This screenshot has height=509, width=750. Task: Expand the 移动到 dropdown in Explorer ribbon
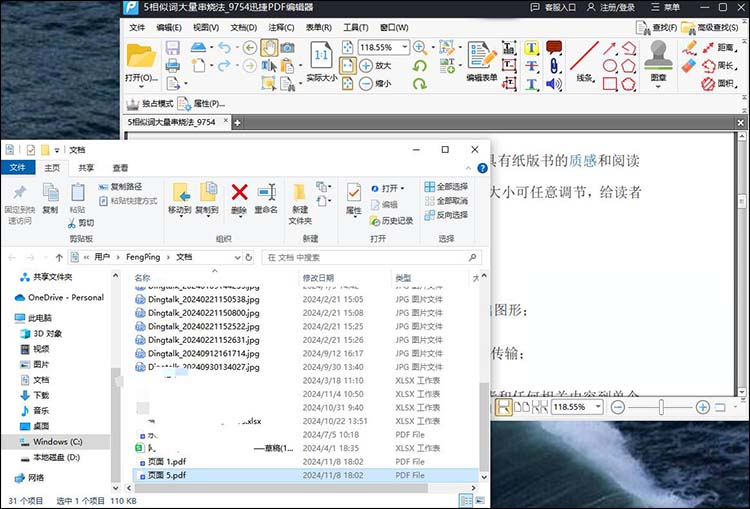[x=180, y=217]
